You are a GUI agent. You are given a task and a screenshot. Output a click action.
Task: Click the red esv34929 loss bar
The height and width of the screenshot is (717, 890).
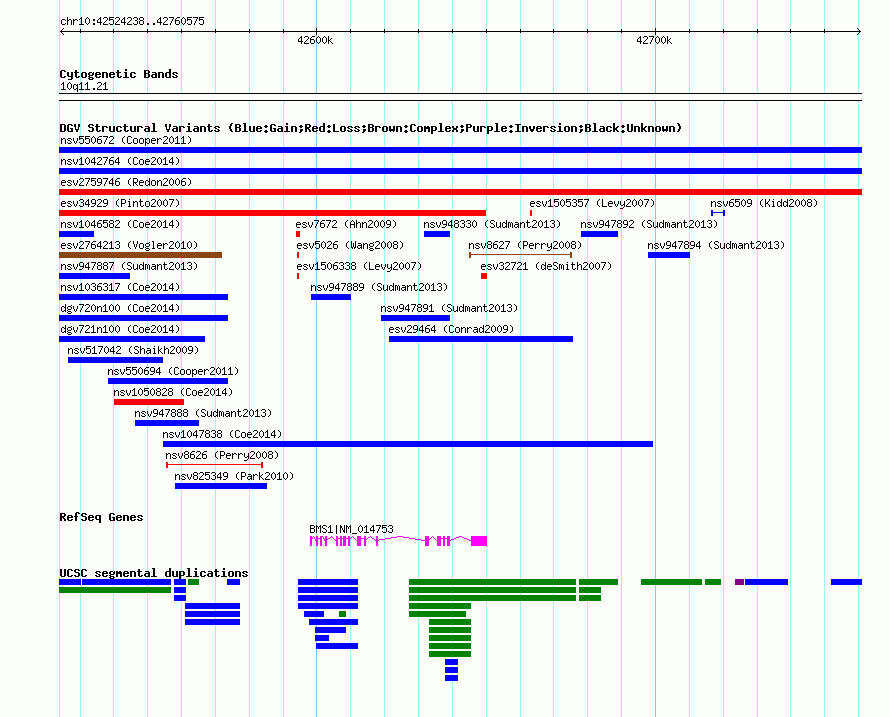[272, 213]
